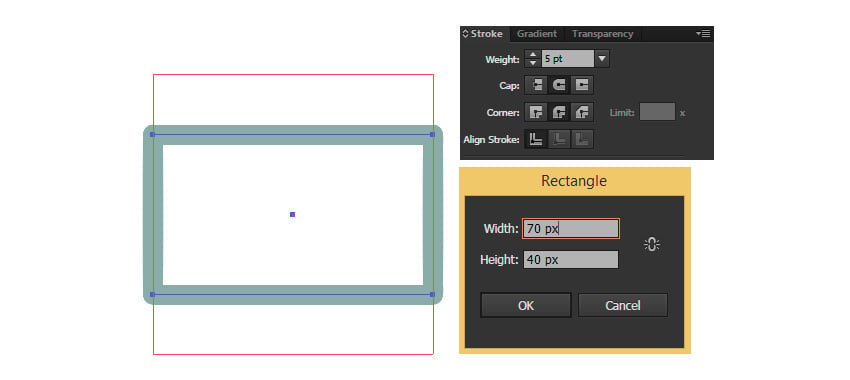Click the Corner label in Stroke panel
The image size is (850, 380).
(503, 113)
